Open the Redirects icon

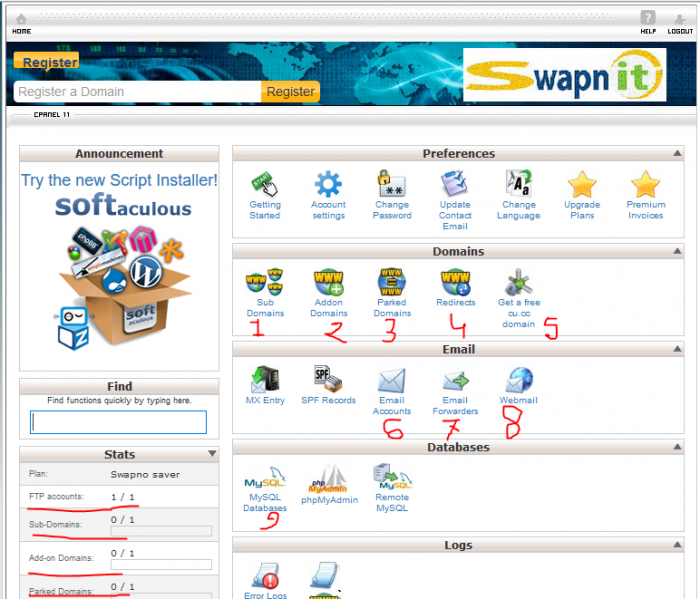click(455, 282)
